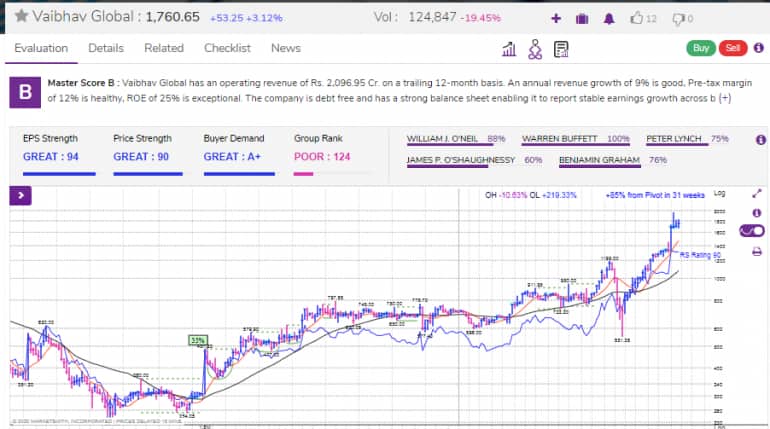Star Vaibhav Global as favorite

21,16
